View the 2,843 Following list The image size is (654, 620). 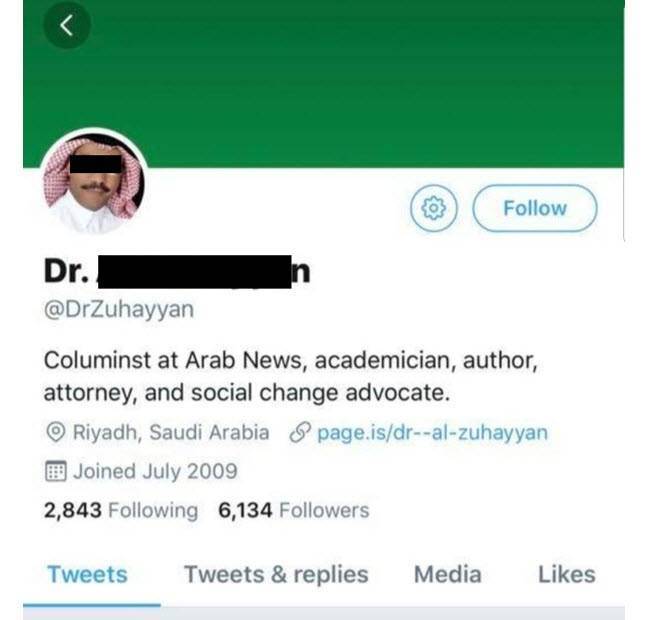(x=121, y=510)
